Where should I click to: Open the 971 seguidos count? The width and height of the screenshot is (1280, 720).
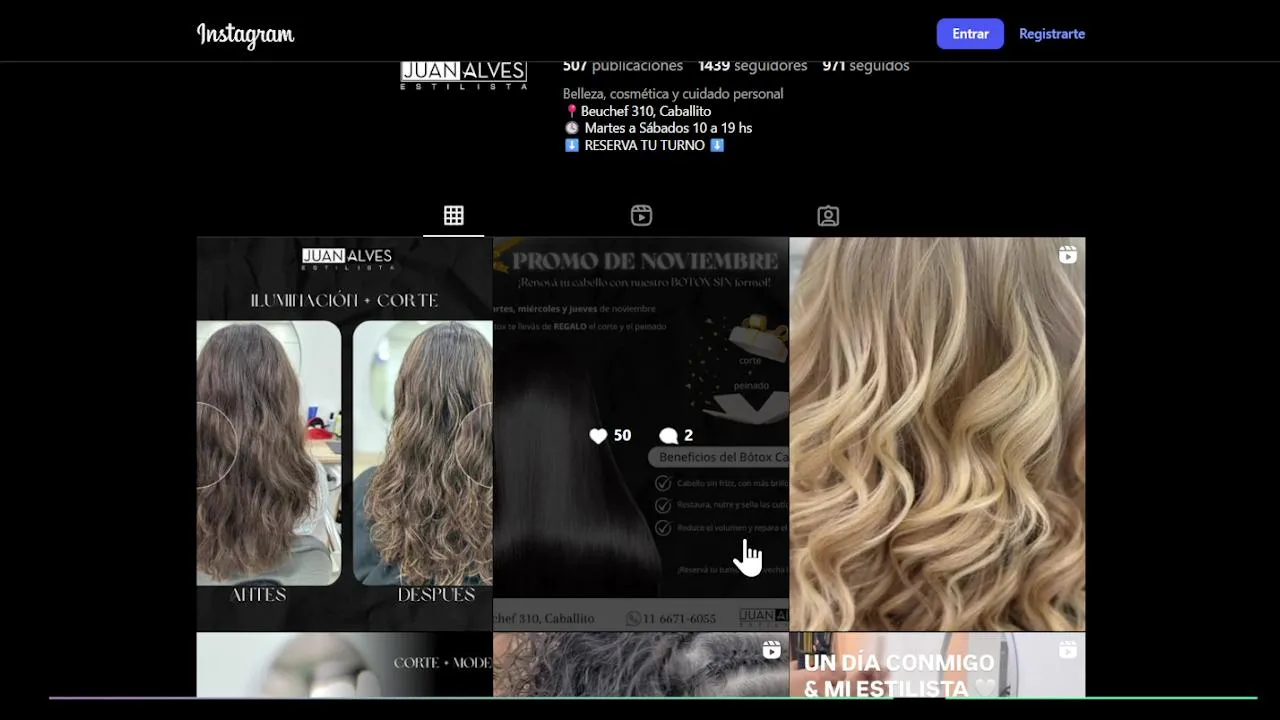pyautogui.click(x=866, y=66)
